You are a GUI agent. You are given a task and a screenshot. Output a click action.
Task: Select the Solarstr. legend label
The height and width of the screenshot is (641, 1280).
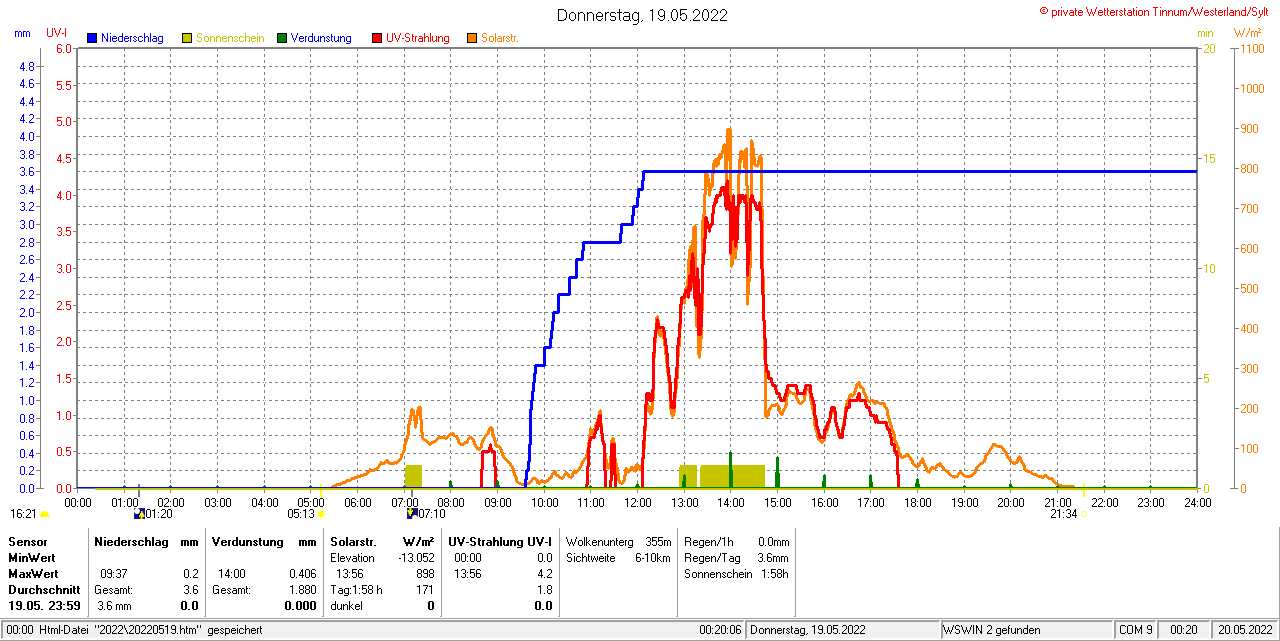500,38
